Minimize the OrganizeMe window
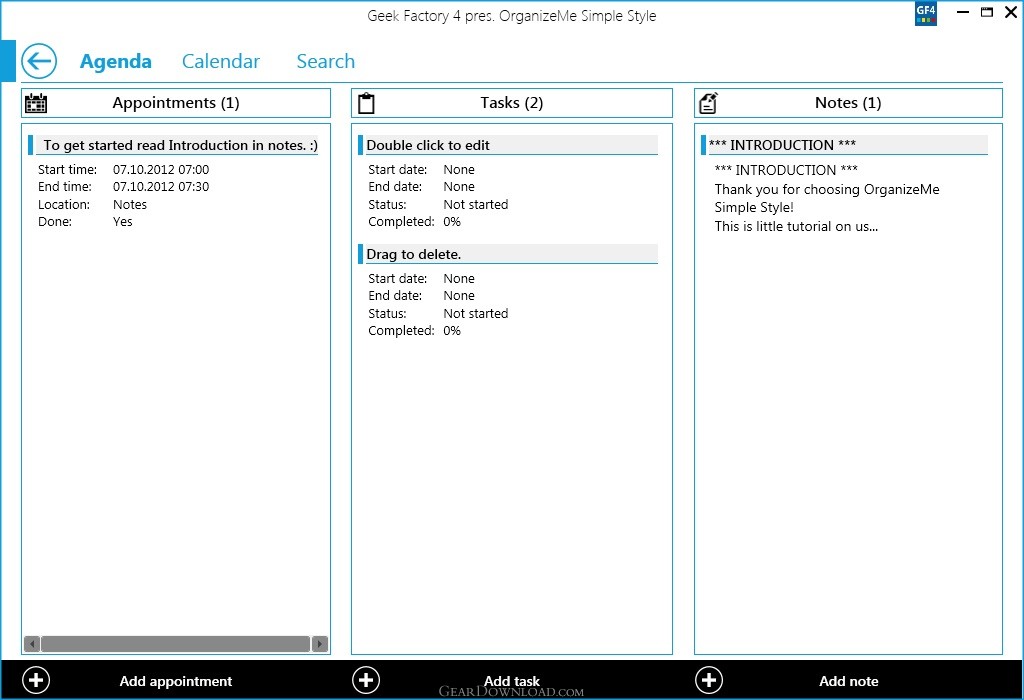The height and width of the screenshot is (700, 1024). 963,12
